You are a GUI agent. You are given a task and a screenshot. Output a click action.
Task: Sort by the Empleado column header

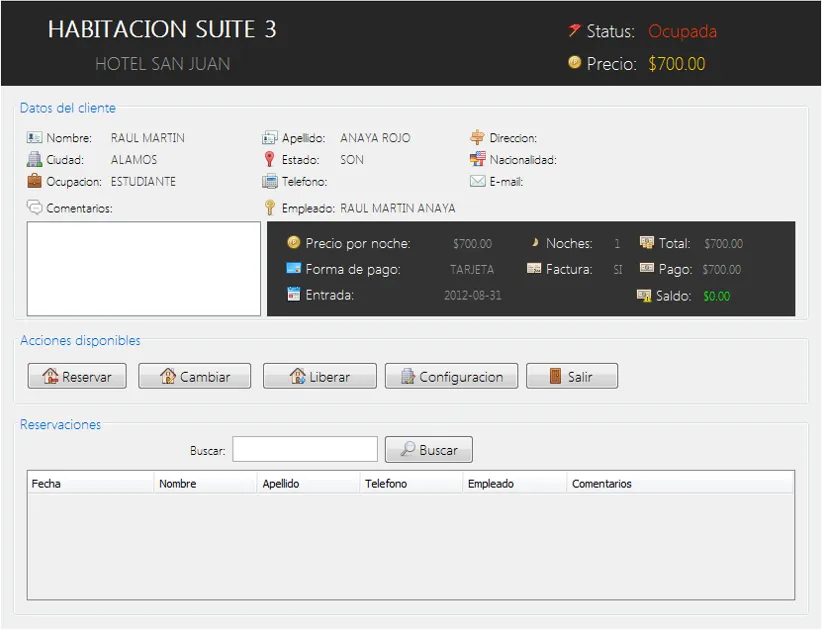[515, 483]
